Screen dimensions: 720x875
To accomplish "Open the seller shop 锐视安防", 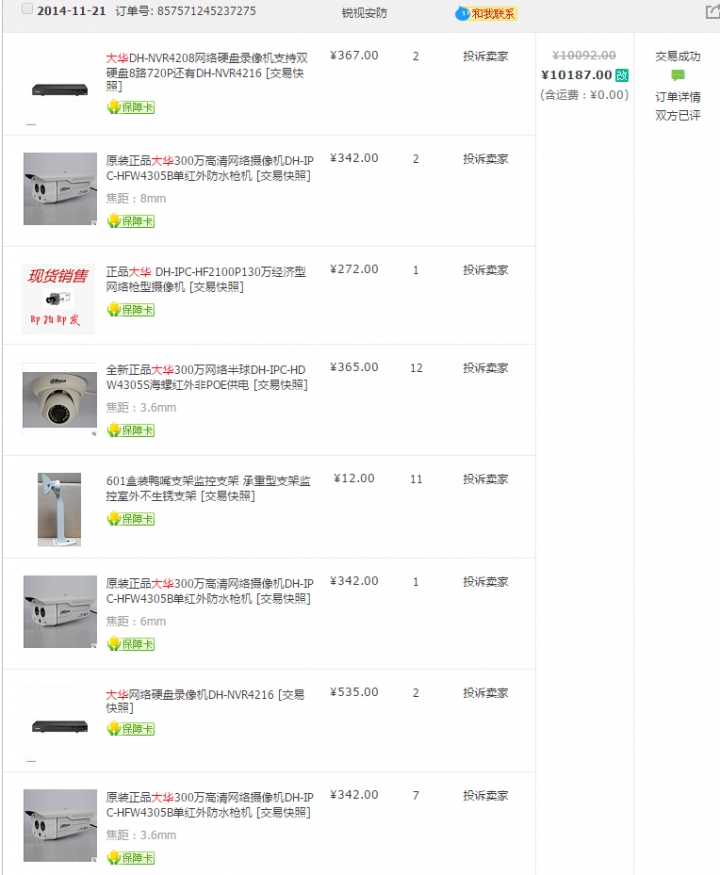I will (x=364, y=13).
